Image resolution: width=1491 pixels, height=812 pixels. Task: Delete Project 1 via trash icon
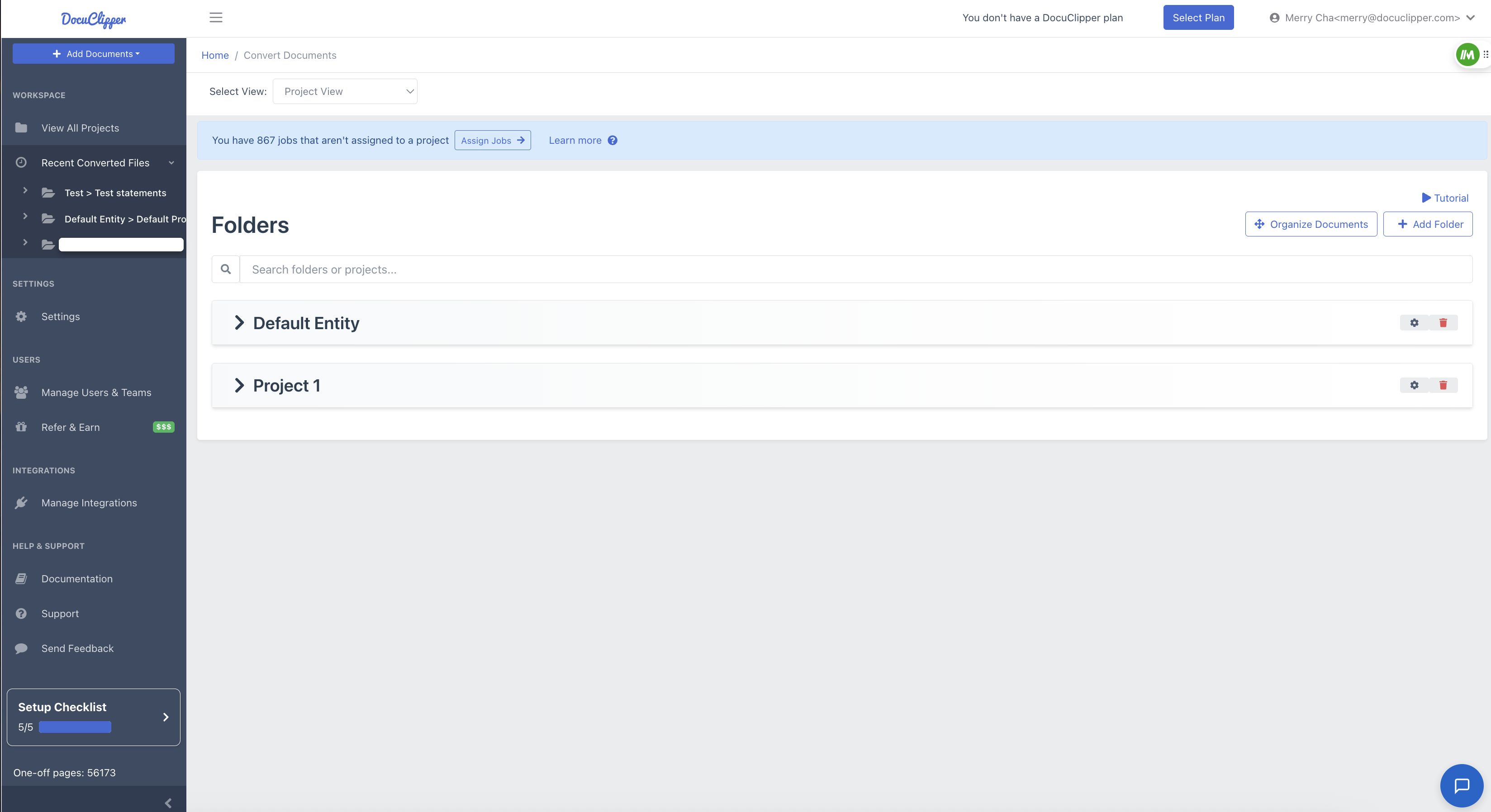(1443, 385)
